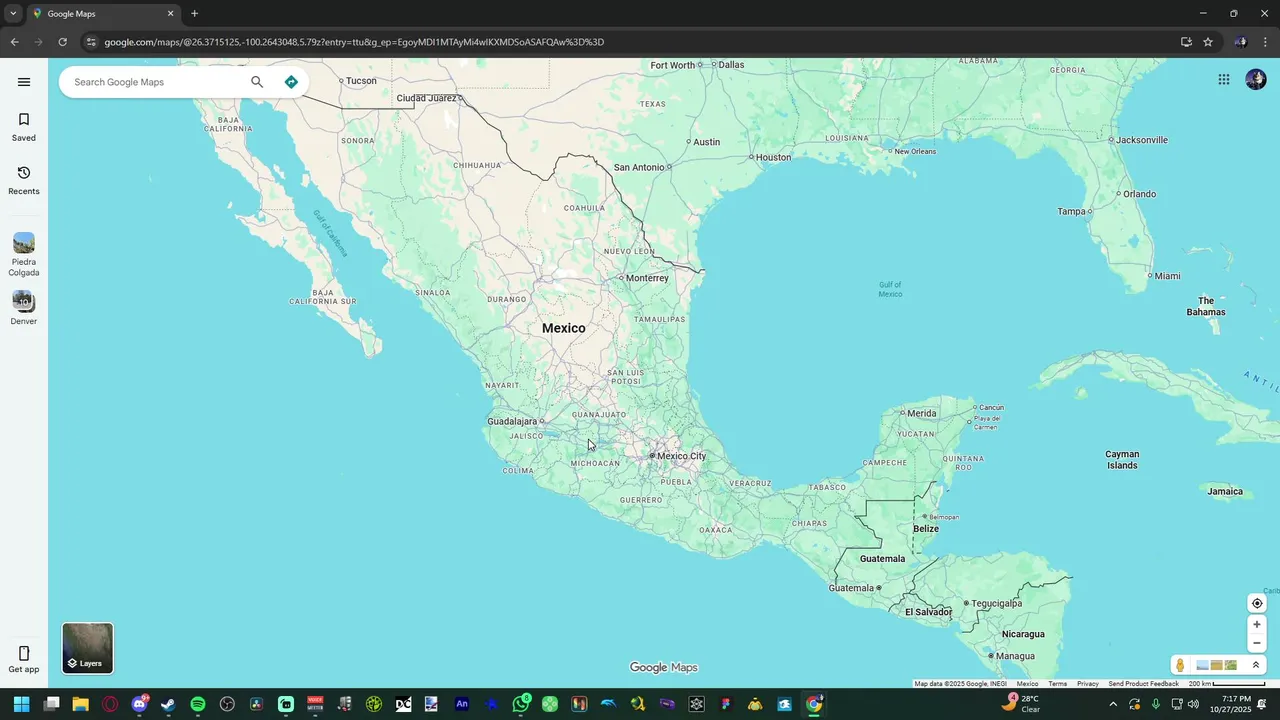Open the Google account avatar
The height and width of the screenshot is (720, 1280).
click(x=1256, y=80)
